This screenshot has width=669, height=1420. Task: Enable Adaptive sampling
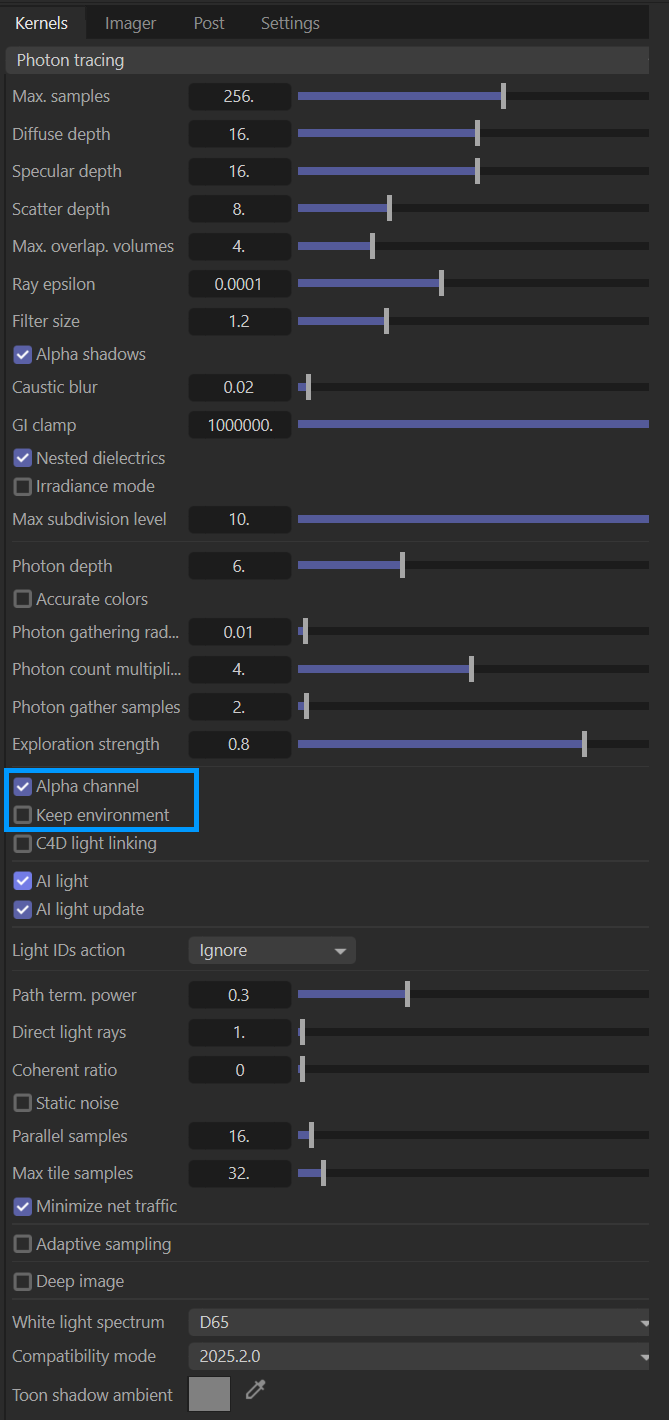point(23,1244)
